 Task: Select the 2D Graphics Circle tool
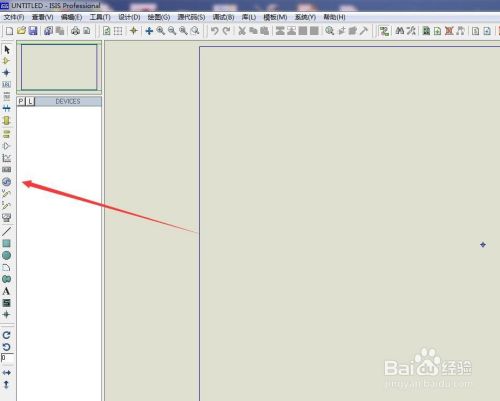tap(6, 255)
